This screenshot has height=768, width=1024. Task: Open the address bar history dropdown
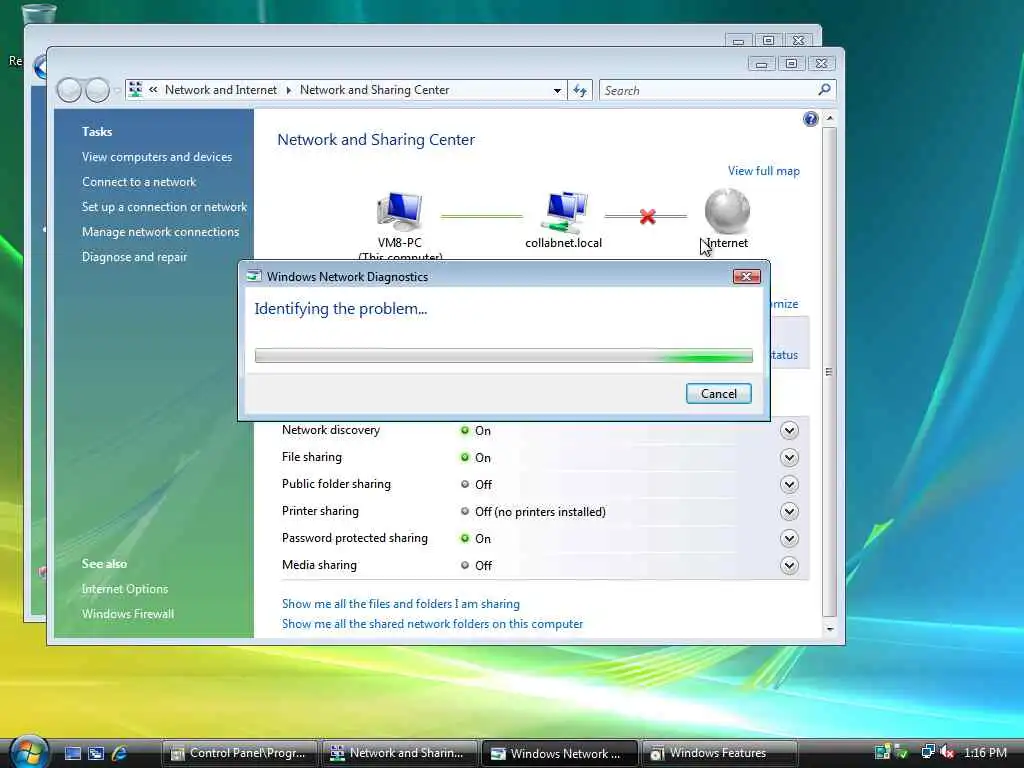point(557,91)
